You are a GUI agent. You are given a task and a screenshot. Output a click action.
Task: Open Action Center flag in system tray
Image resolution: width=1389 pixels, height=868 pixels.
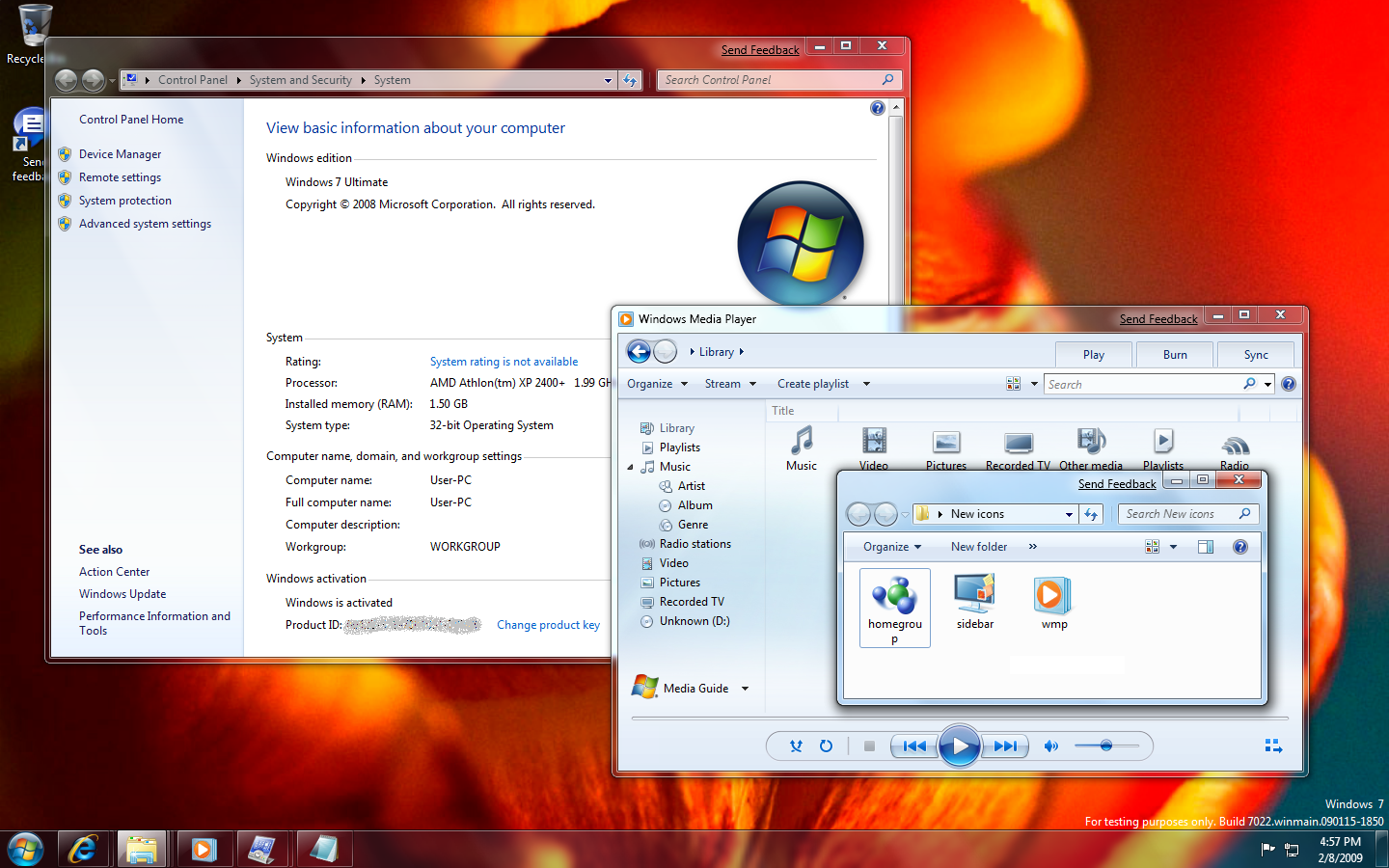pyautogui.click(x=1267, y=850)
